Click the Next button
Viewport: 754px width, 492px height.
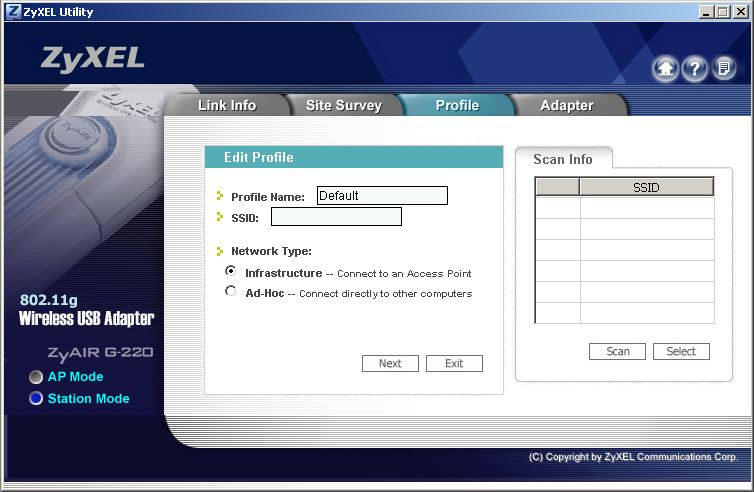click(390, 364)
